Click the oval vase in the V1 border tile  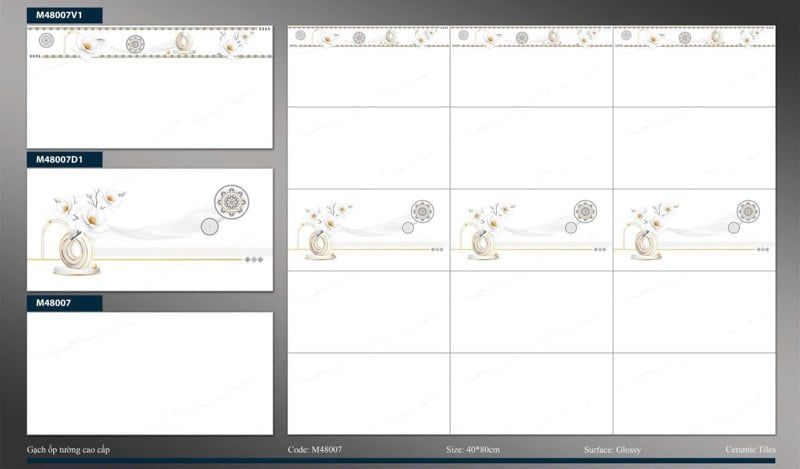(x=183, y=42)
